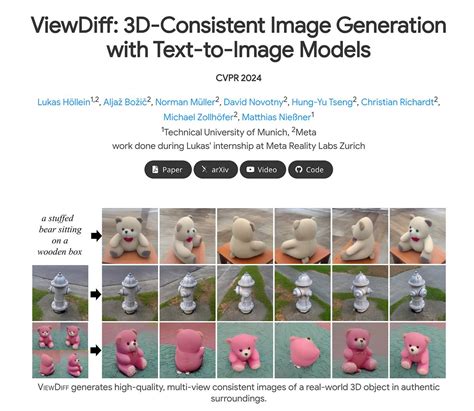Click the arXiv logo icon
Screen dimensions: 474x411
[204, 169]
